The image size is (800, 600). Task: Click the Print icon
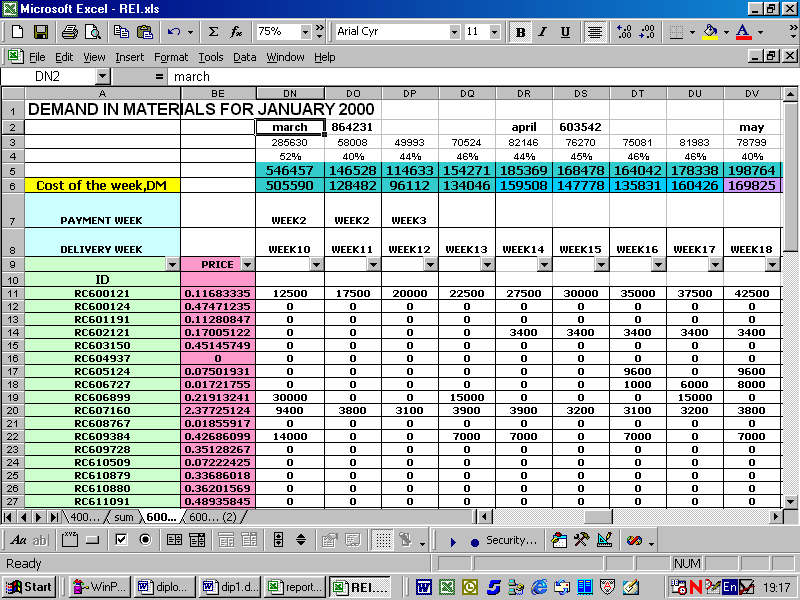[x=70, y=32]
